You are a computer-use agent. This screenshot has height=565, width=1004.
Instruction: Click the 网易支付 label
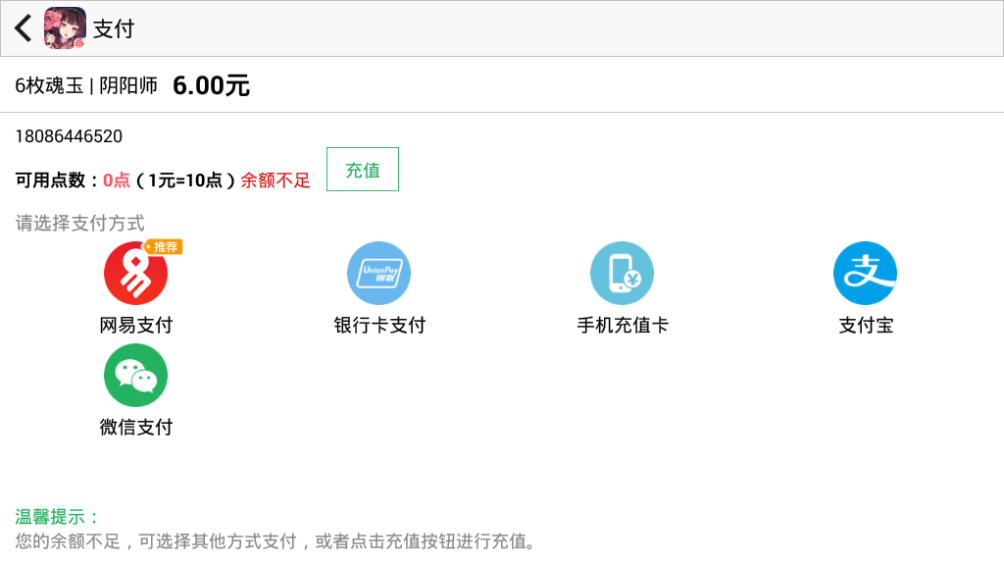136,325
